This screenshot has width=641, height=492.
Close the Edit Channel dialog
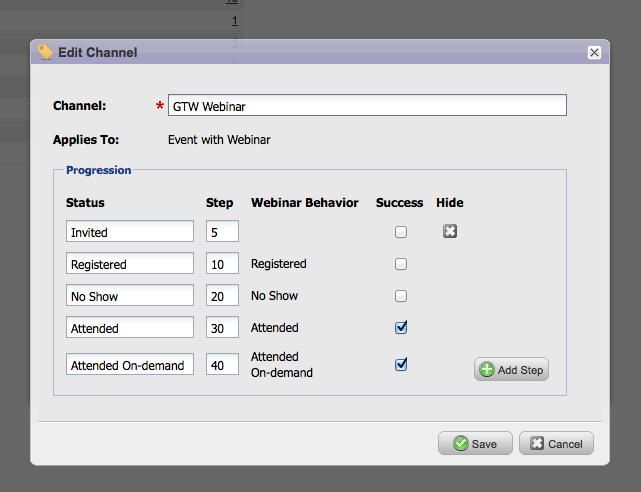pyautogui.click(x=594, y=52)
